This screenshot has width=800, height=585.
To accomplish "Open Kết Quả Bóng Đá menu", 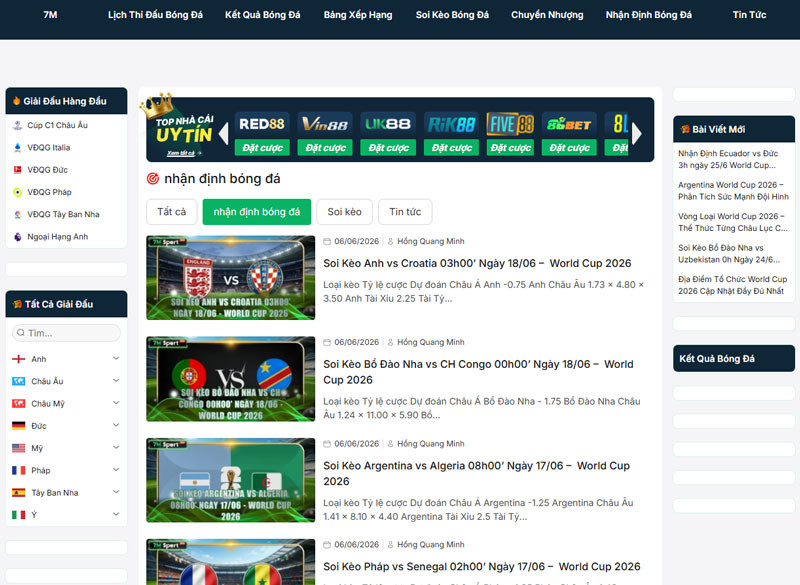I will (263, 15).
